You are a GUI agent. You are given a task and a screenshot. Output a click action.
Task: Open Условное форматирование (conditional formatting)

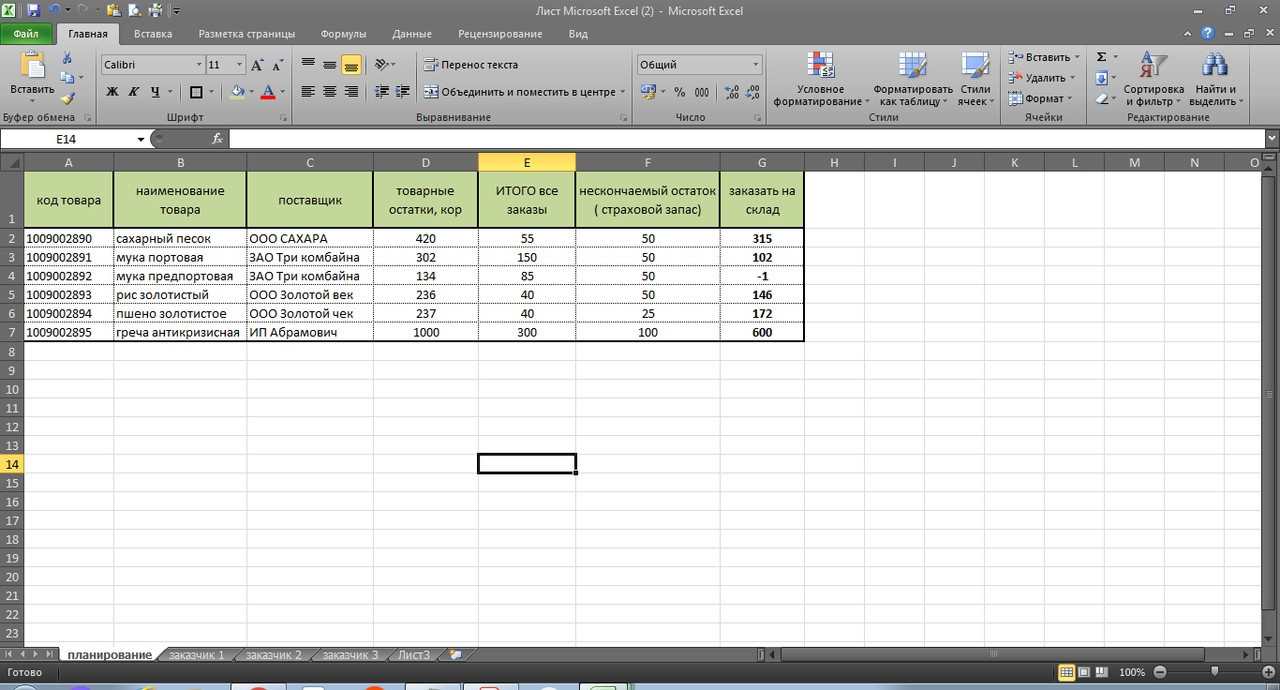(x=820, y=78)
